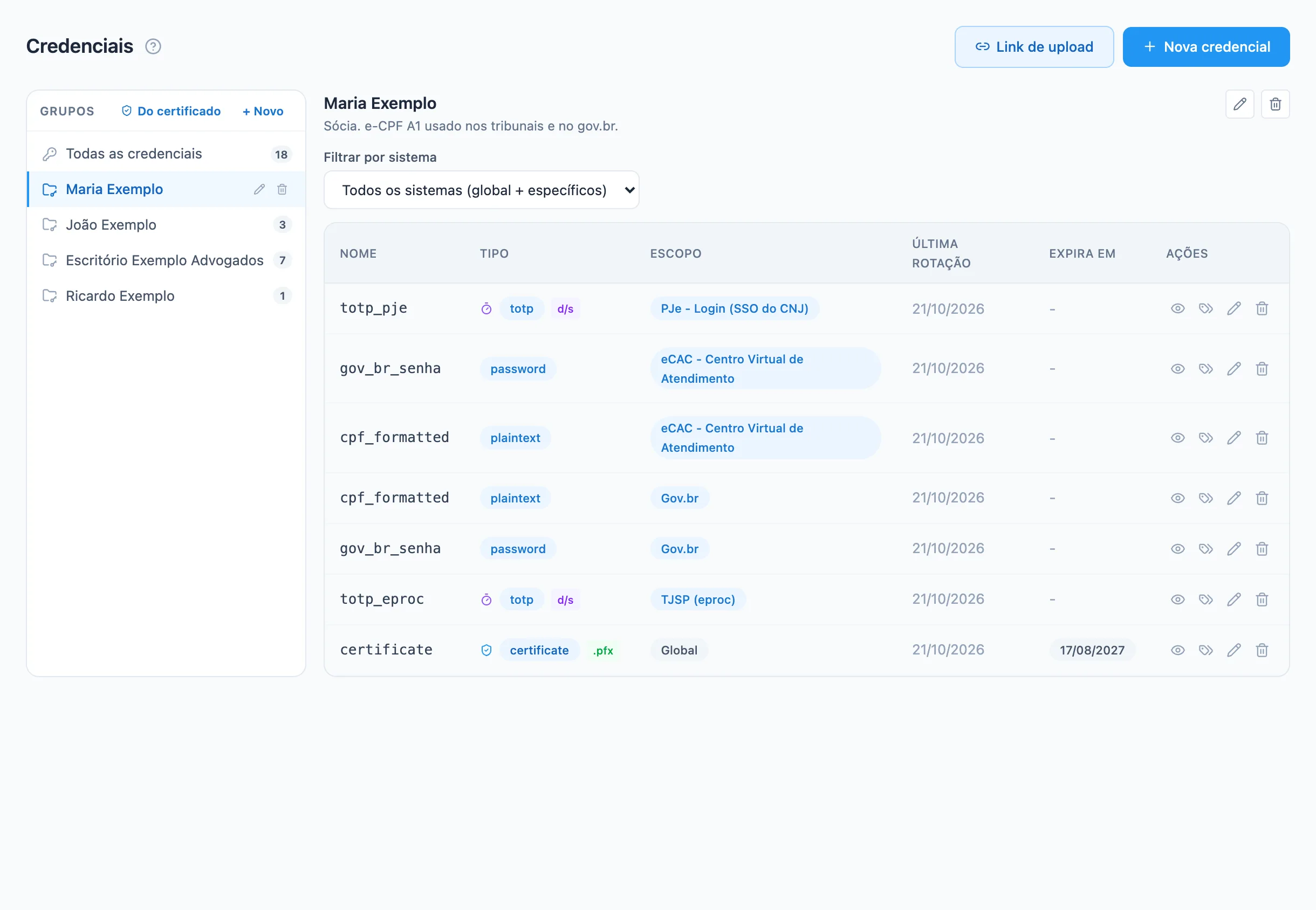Delete the totp_eproc credential
Image resolution: width=1316 pixels, height=910 pixels.
tap(1261, 599)
